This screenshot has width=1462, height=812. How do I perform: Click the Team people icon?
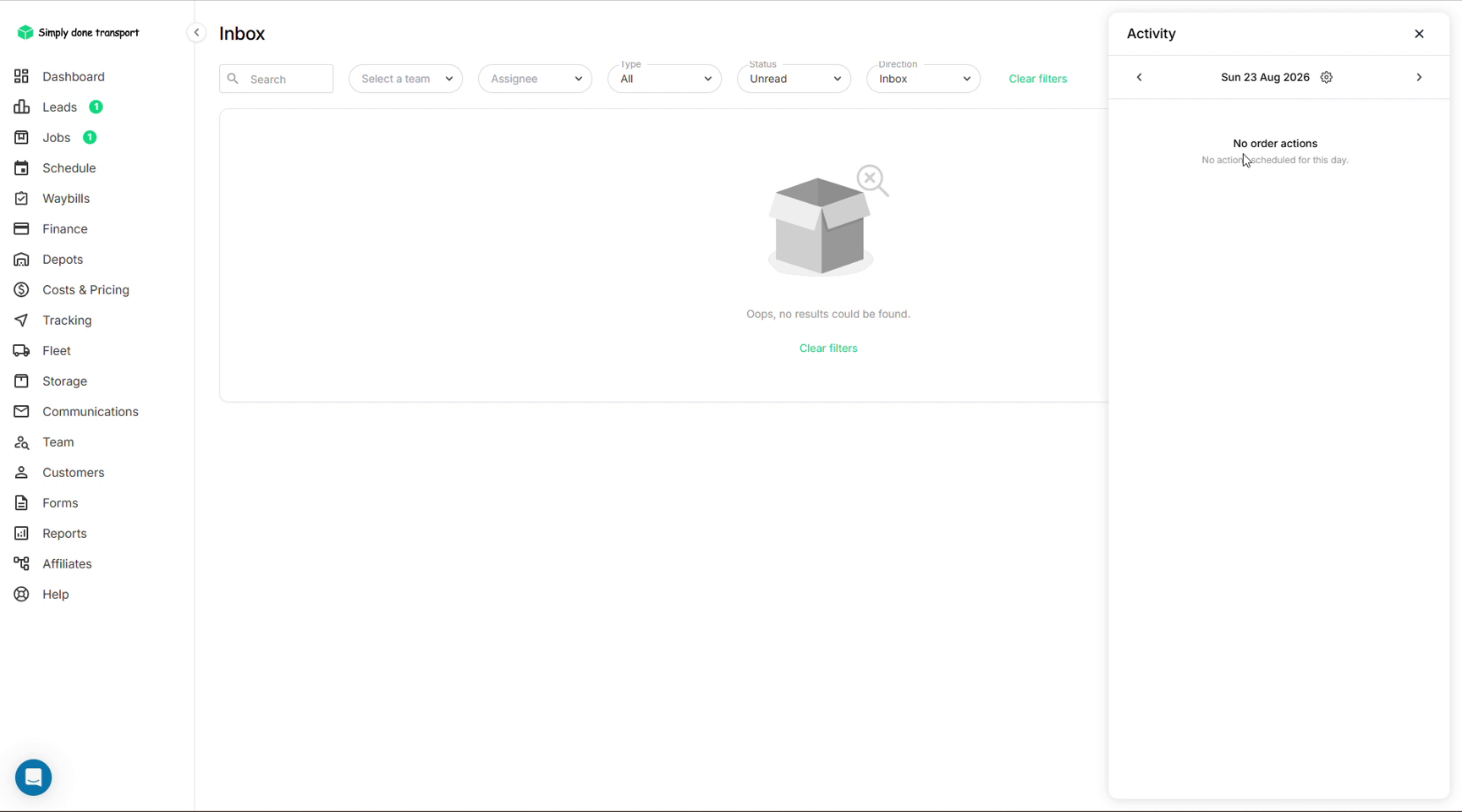[21, 442]
